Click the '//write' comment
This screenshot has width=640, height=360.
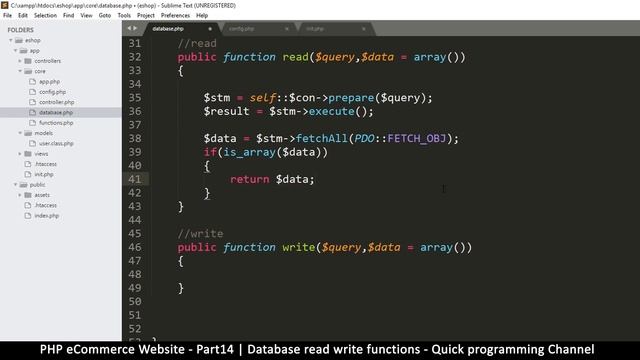coord(200,233)
